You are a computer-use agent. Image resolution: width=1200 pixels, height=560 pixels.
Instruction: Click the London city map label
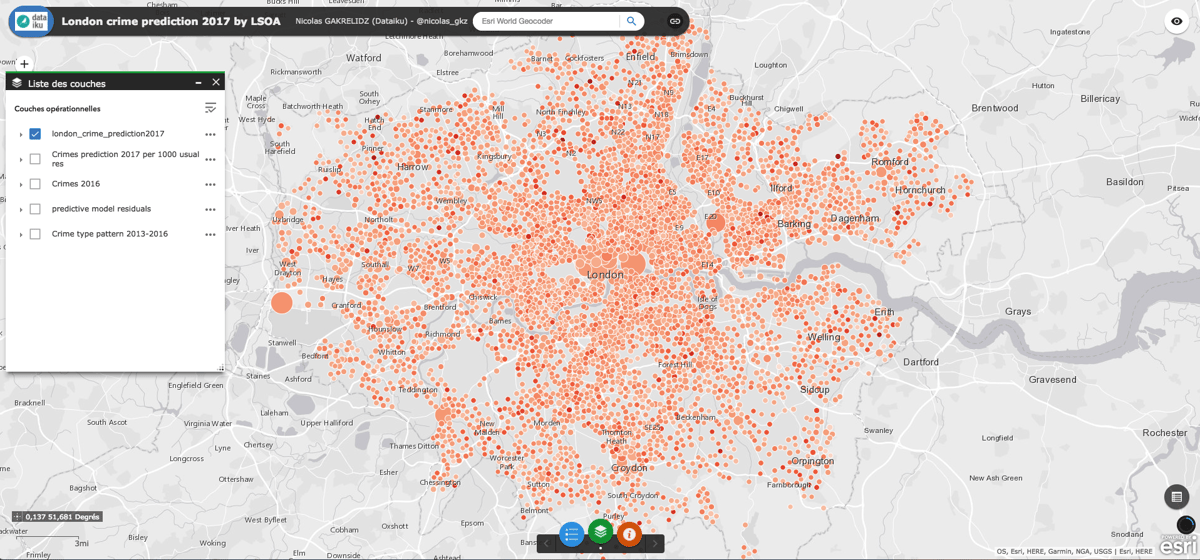click(x=605, y=274)
